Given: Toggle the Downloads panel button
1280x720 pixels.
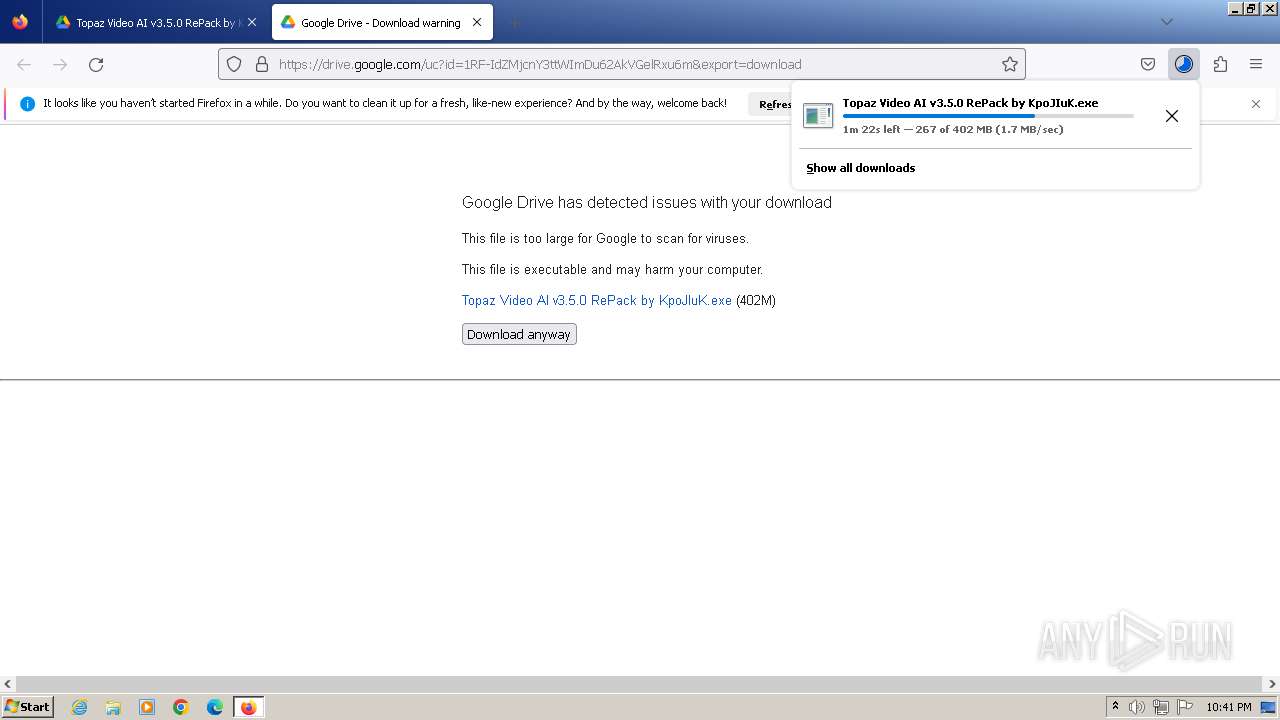Looking at the screenshot, I should point(1184,64).
